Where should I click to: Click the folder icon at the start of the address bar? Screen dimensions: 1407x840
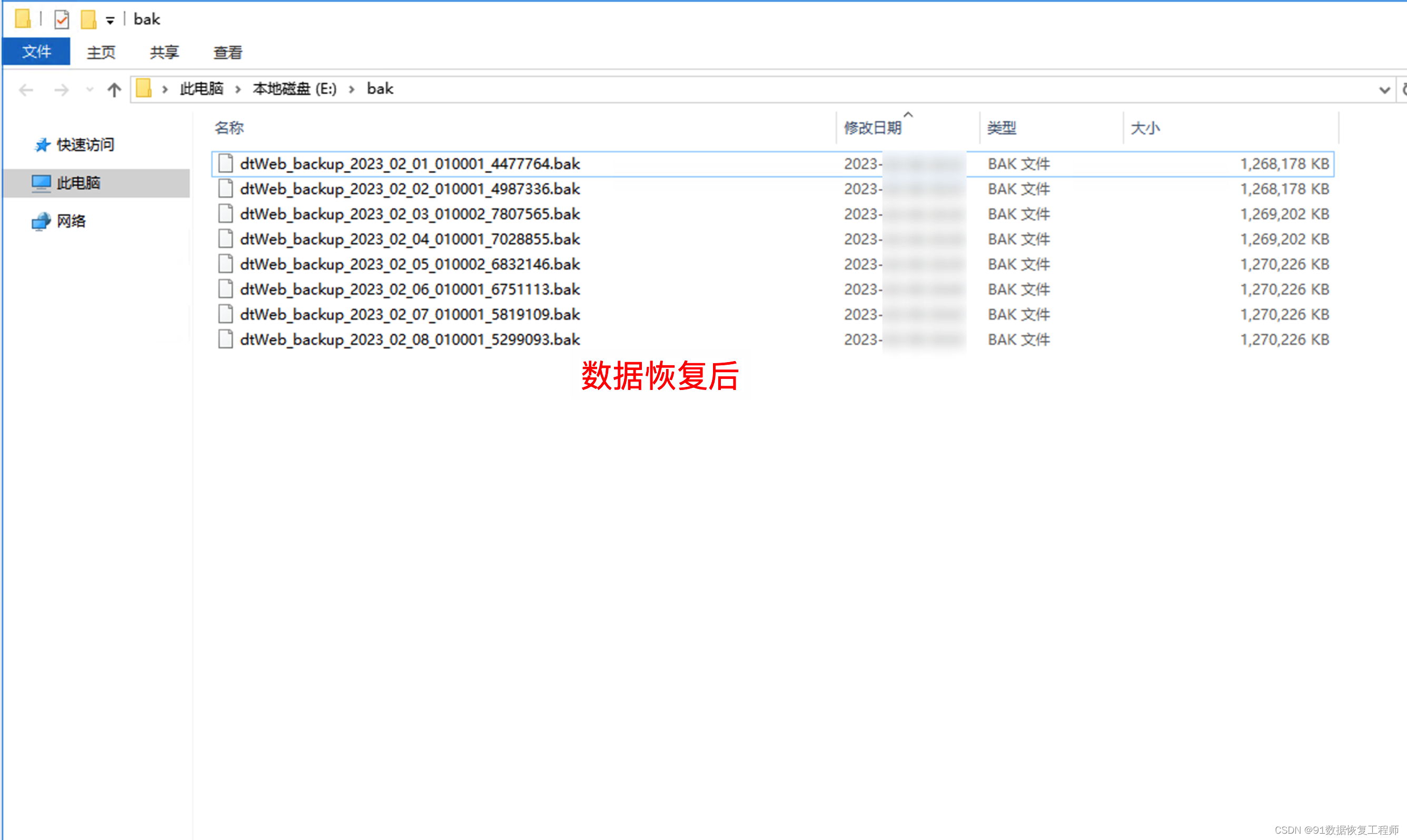[x=144, y=89]
